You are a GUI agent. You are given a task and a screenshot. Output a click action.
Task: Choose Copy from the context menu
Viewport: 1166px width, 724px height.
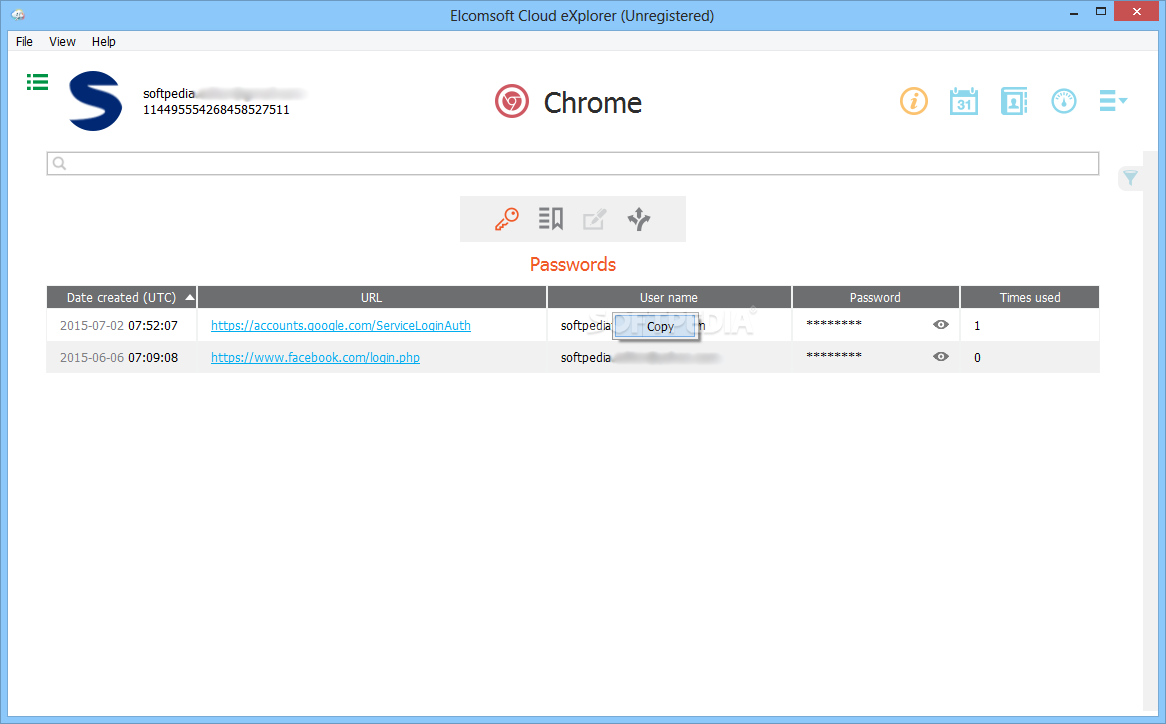[x=656, y=326]
